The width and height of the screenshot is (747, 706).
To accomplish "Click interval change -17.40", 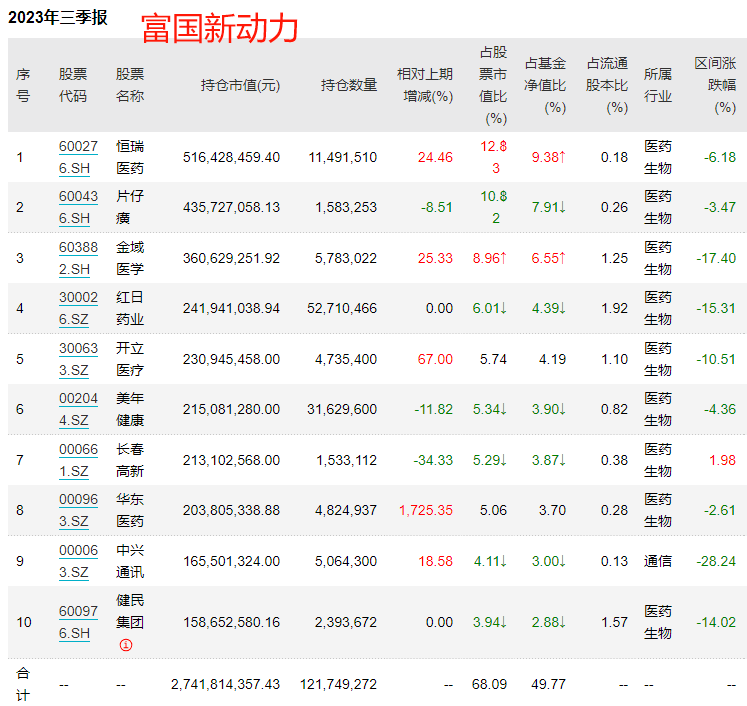I will tap(716, 258).
